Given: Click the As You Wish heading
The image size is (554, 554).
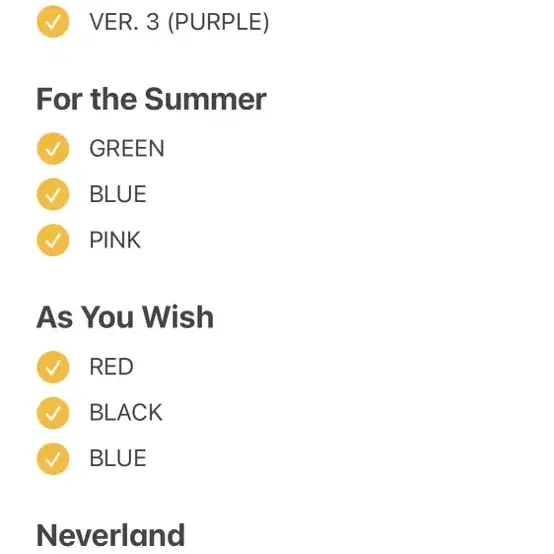Looking at the screenshot, I should pos(125,317).
